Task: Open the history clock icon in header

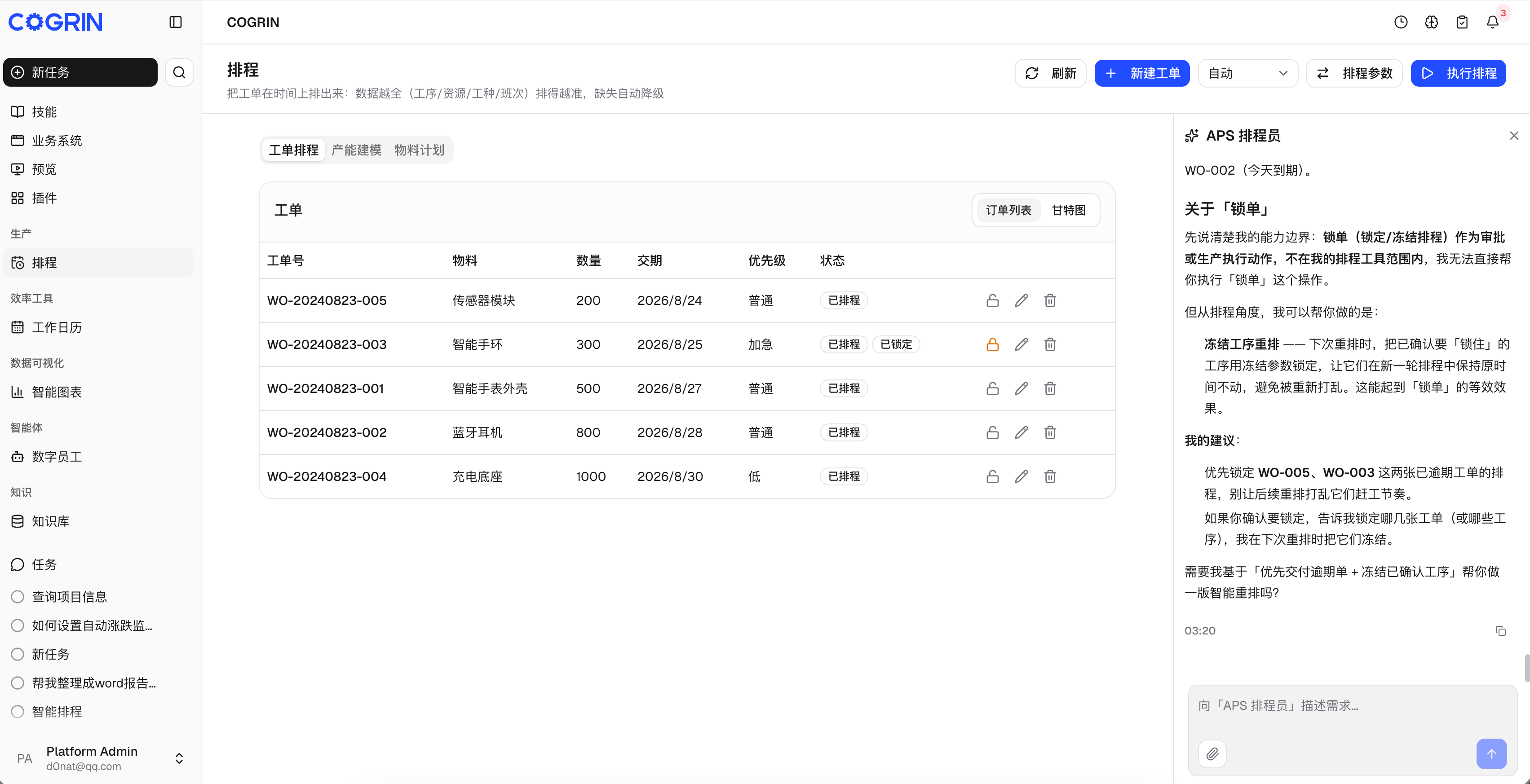Action: tap(1401, 22)
